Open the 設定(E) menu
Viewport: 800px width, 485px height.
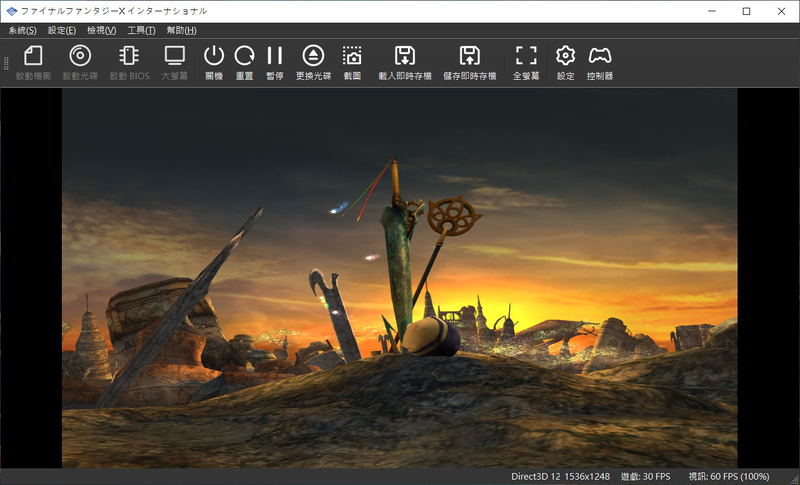(x=62, y=30)
